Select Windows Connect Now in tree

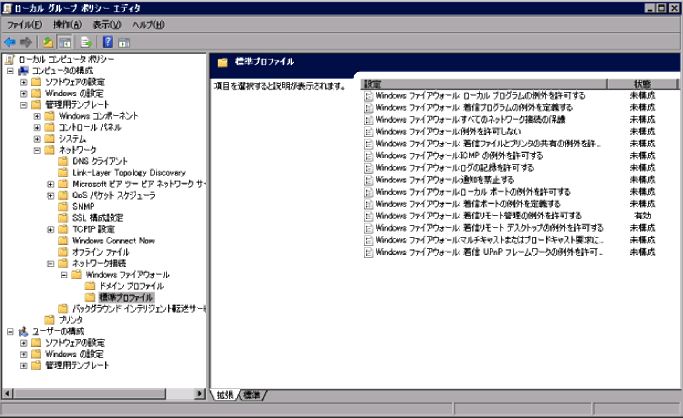113,240
